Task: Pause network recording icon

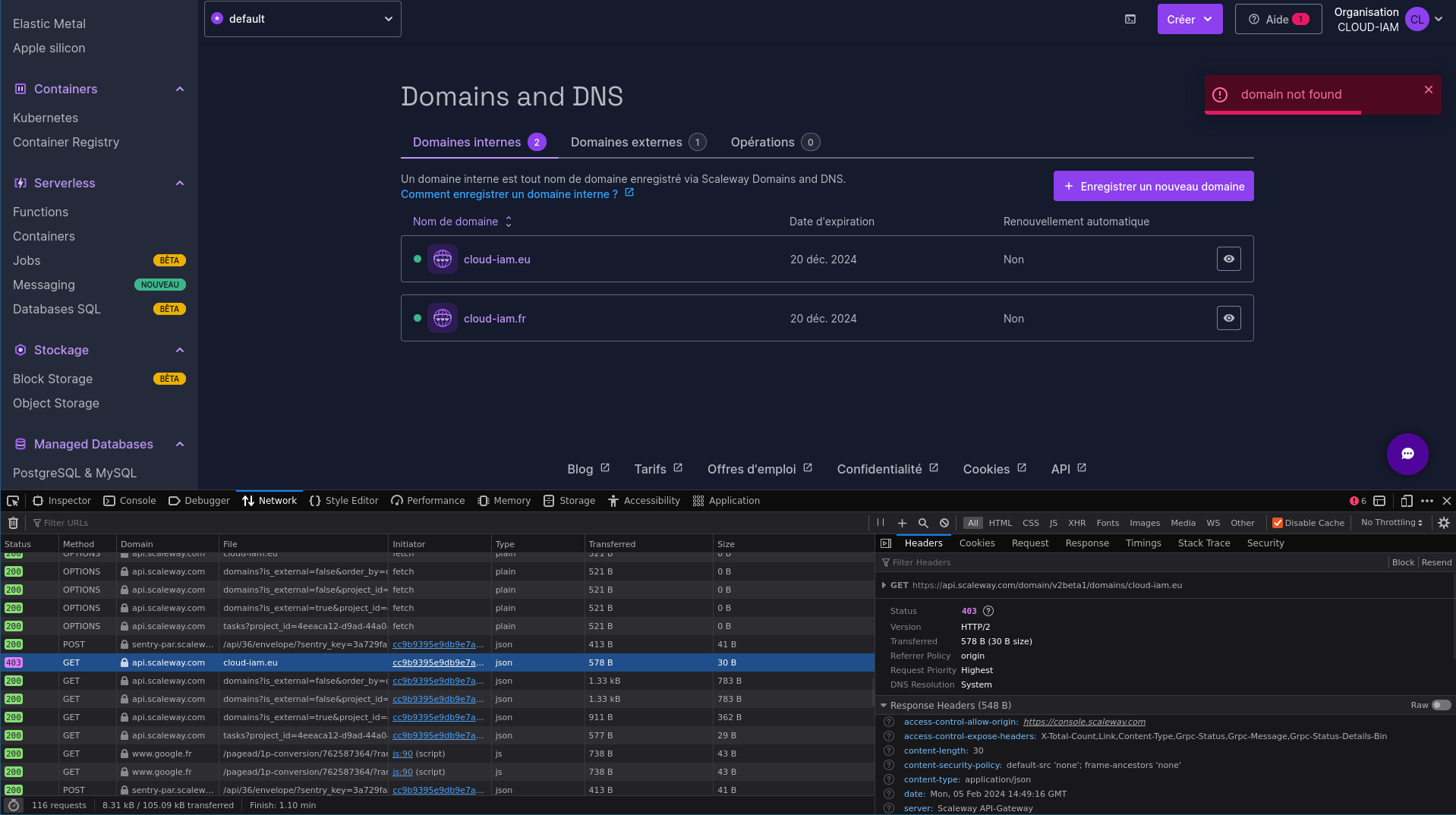Action: [881, 523]
